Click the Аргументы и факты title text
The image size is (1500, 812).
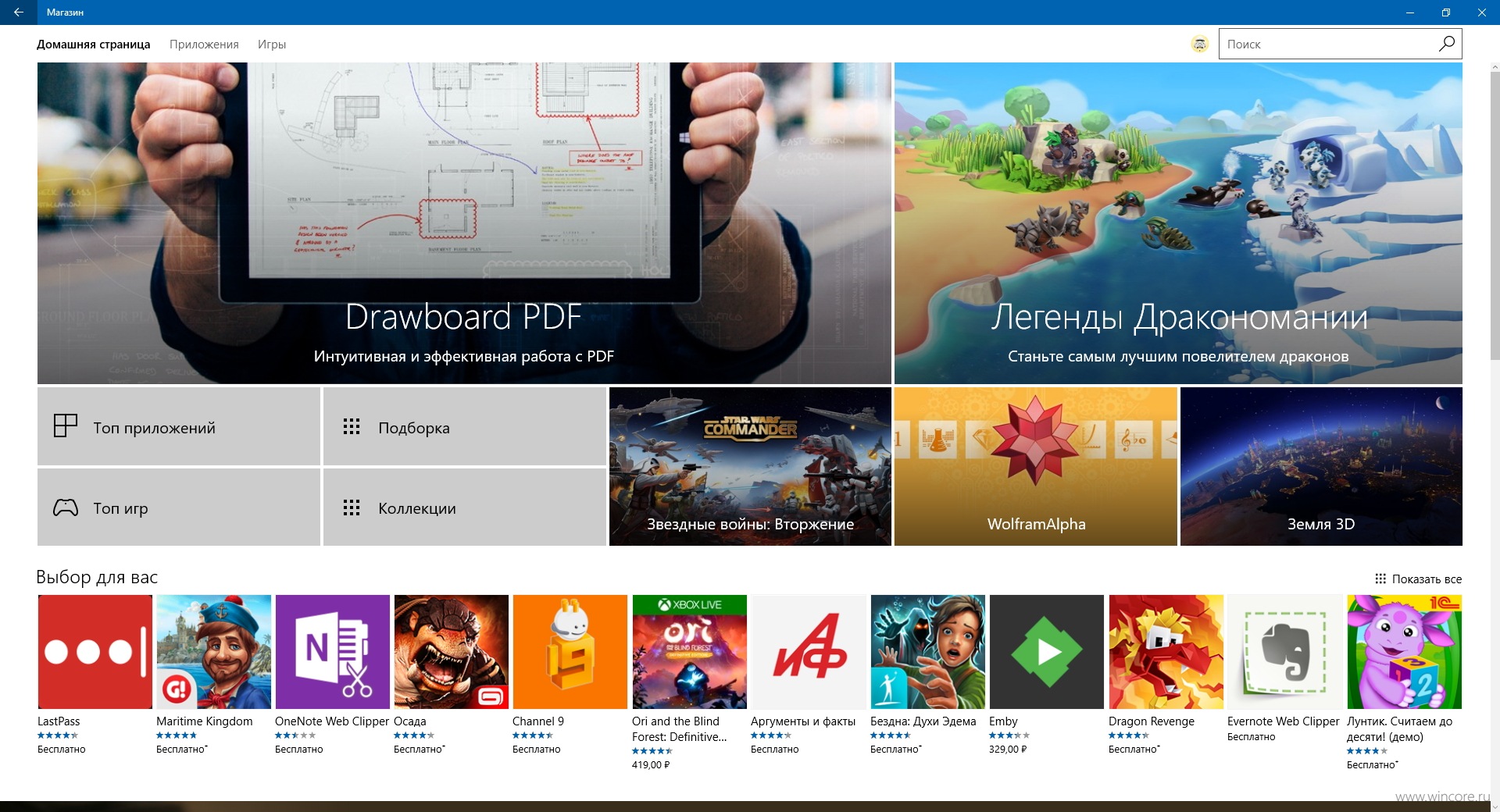click(803, 721)
